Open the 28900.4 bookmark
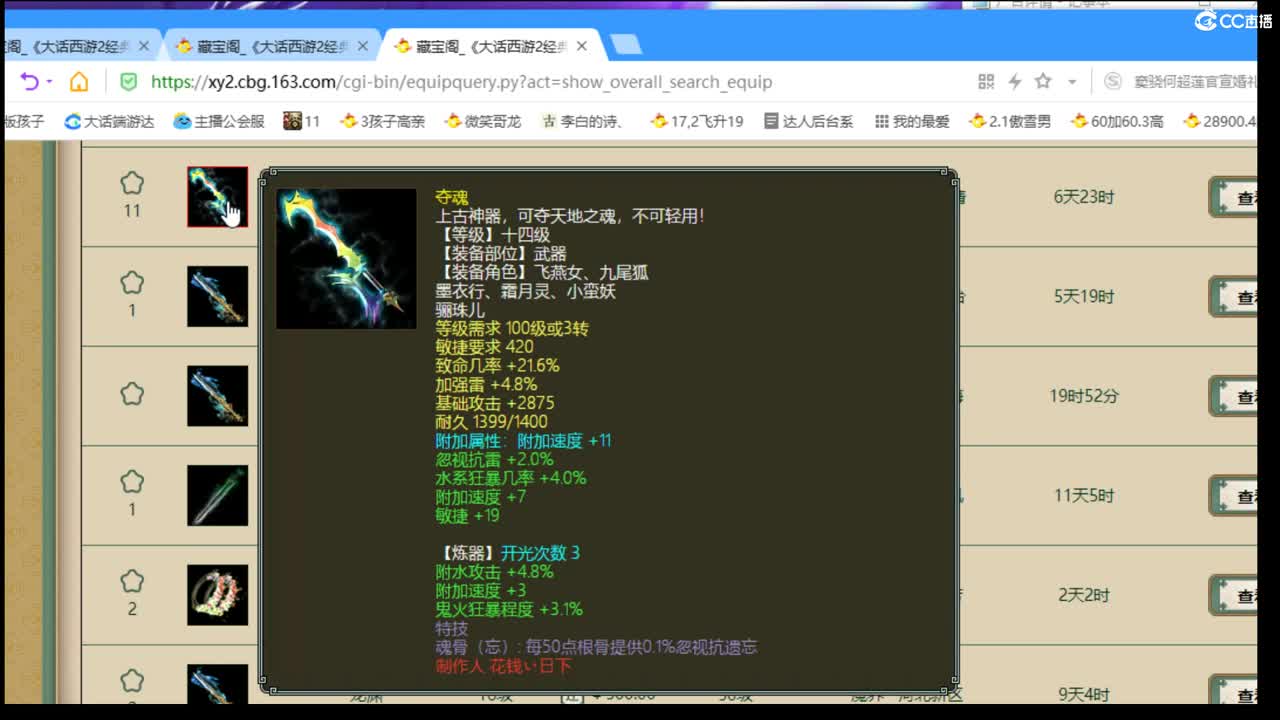Screen dimensions: 1280x720 point(1220,121)
